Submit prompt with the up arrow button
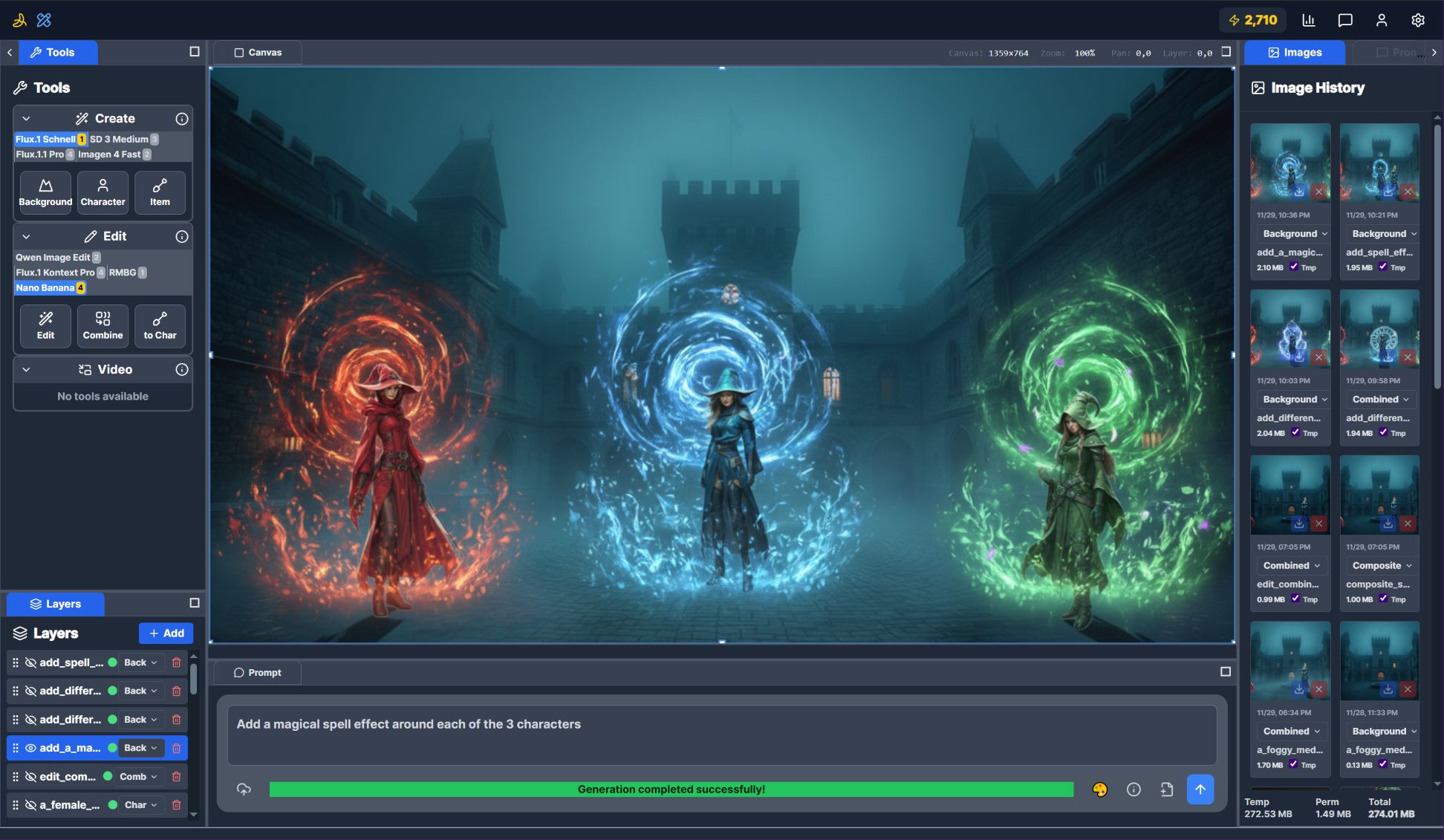 tap(1200, 789)
